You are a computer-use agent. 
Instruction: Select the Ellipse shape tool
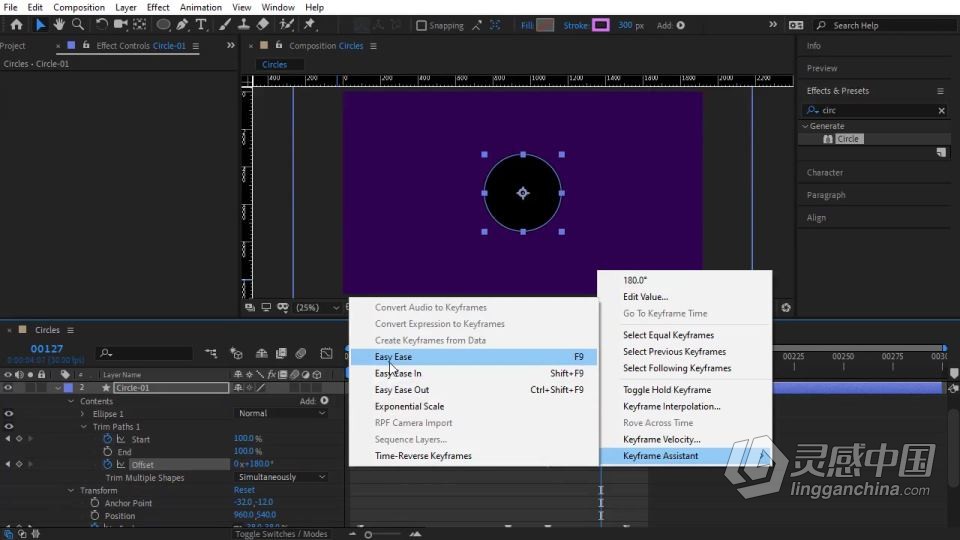pos(163,24)
